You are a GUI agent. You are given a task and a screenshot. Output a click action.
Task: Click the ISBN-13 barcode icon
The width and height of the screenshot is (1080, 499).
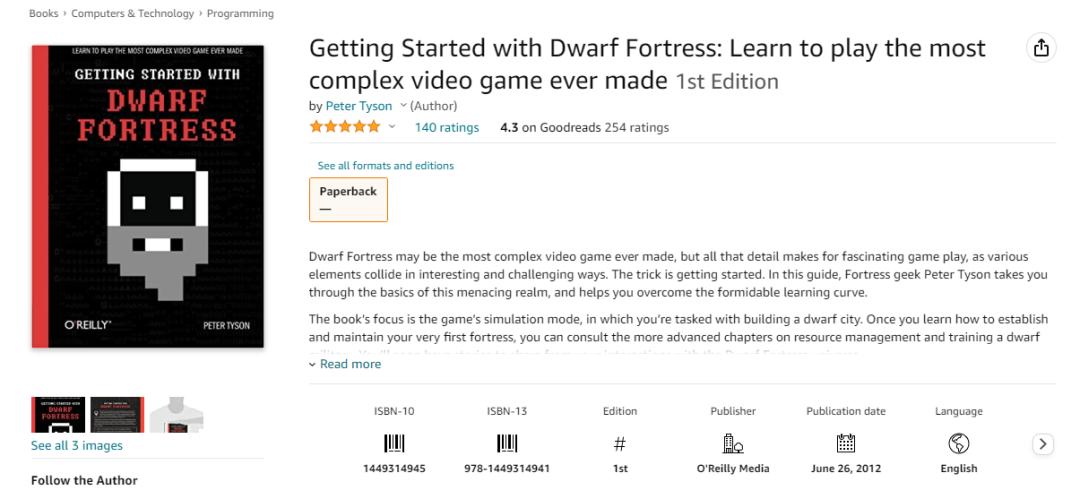[x=507, y=443]
